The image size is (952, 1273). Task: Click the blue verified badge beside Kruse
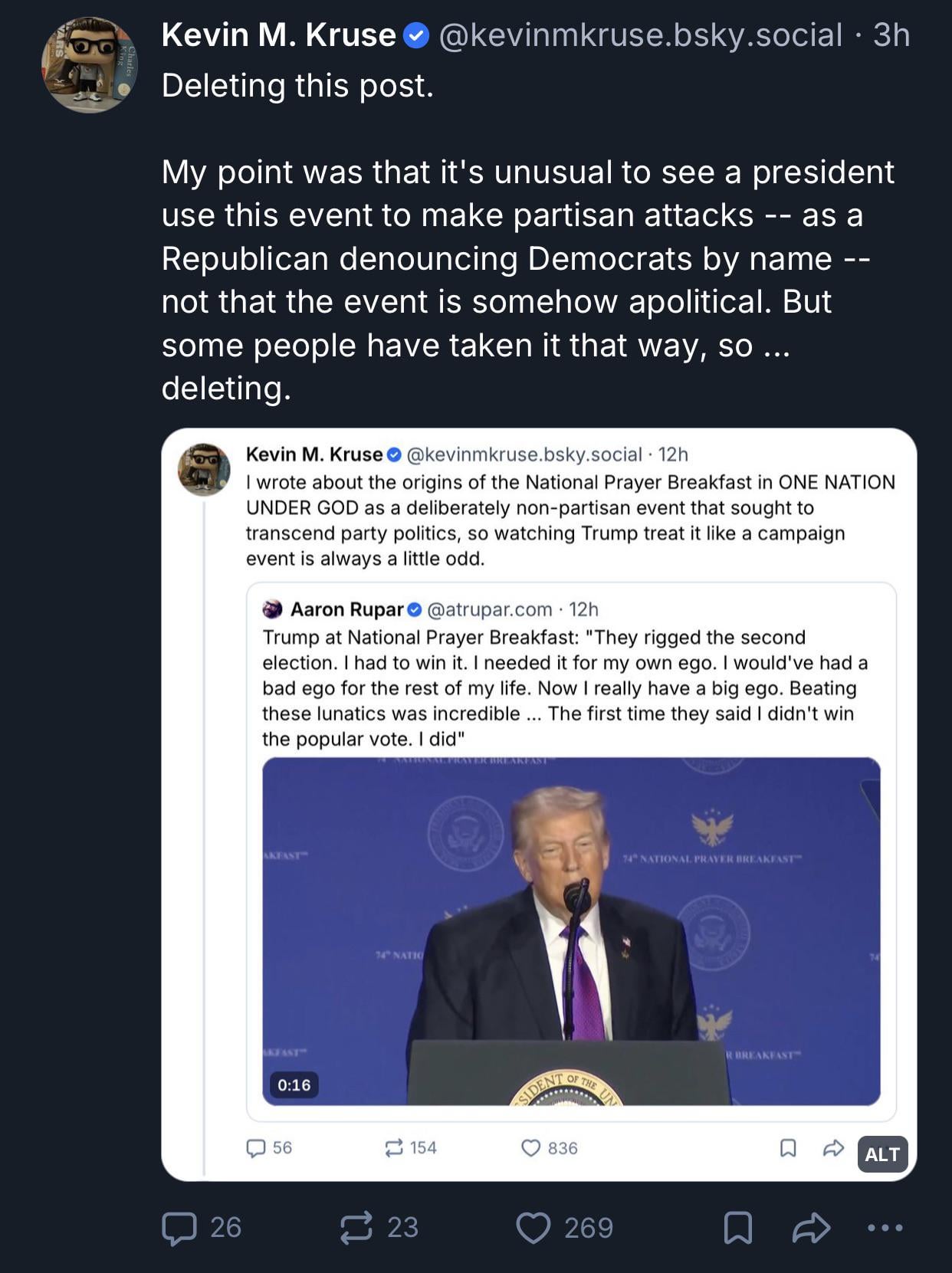tap(415, 35)
